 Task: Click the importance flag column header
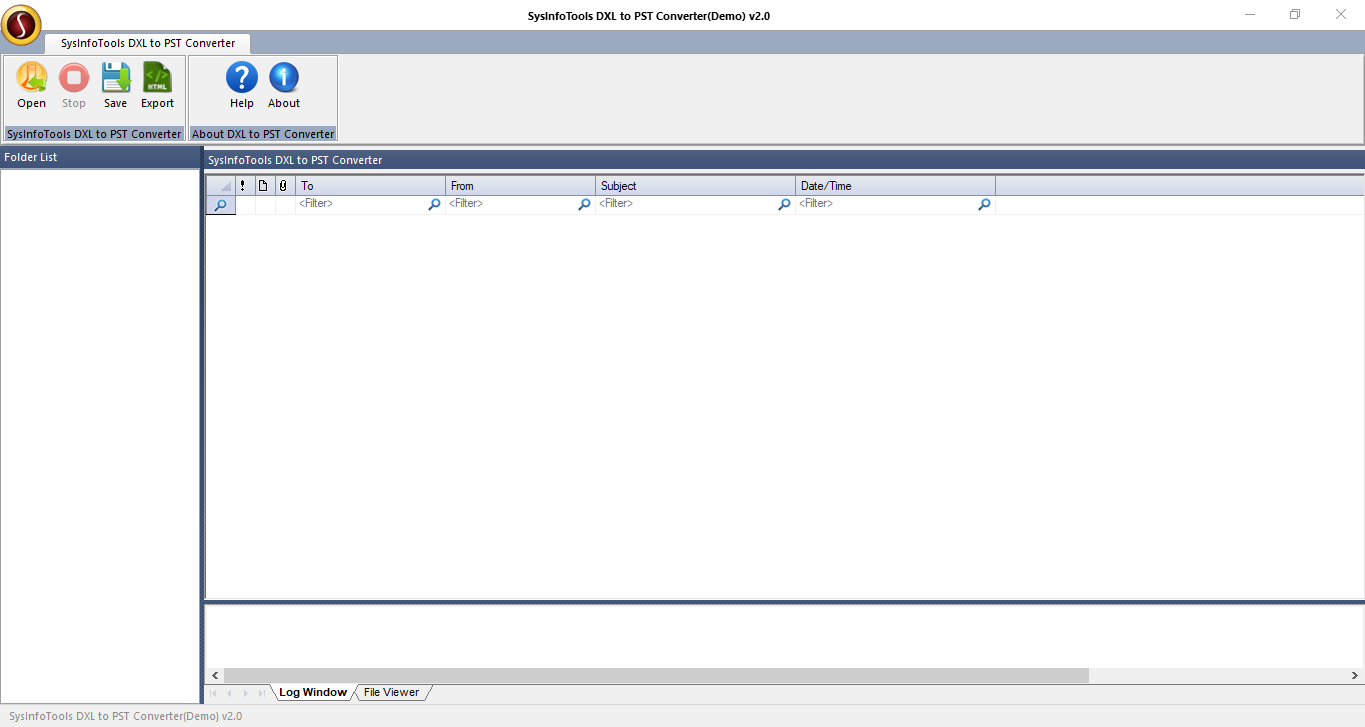(x=244, y=186)
